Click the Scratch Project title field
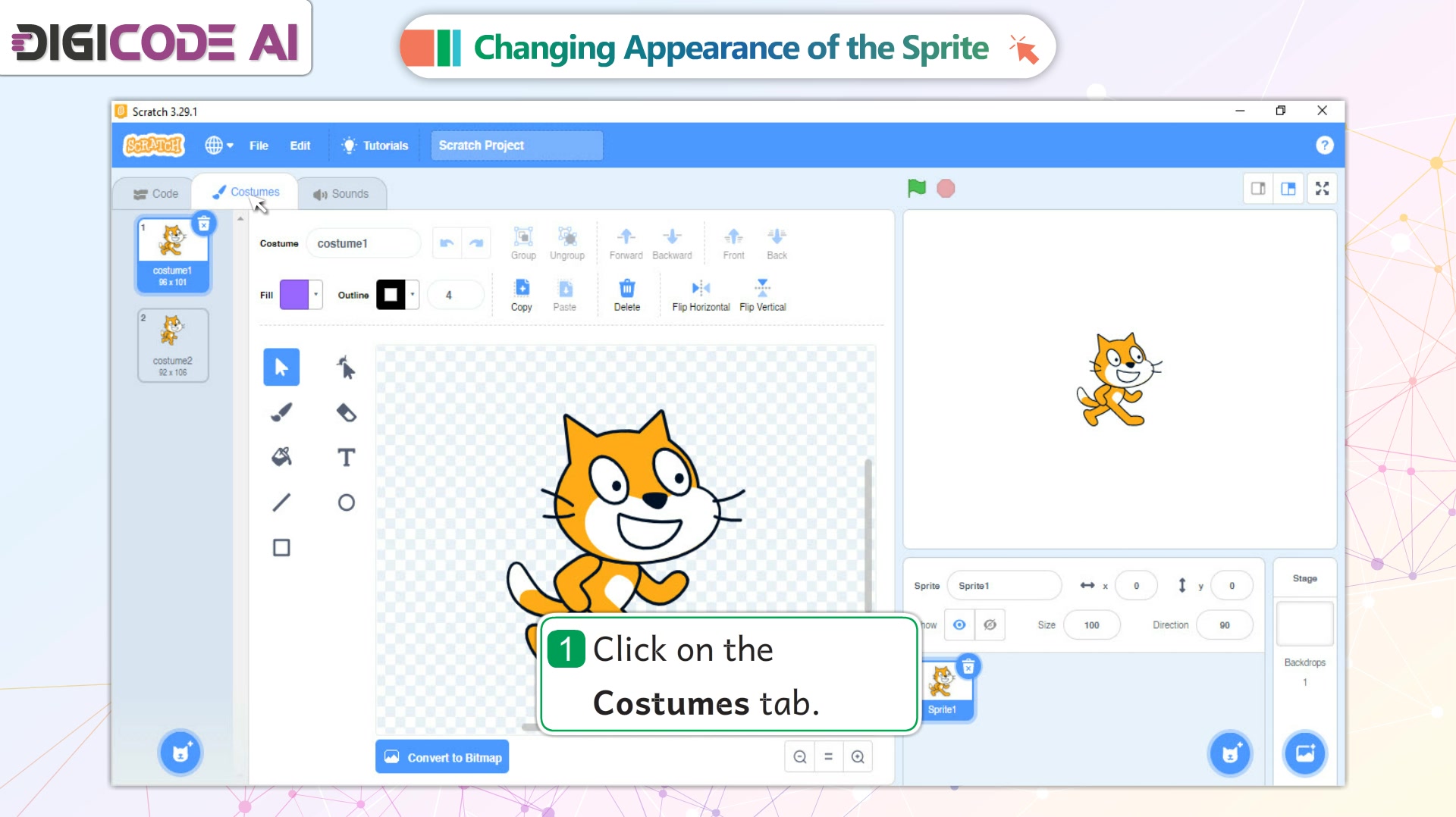 (517, 146)
